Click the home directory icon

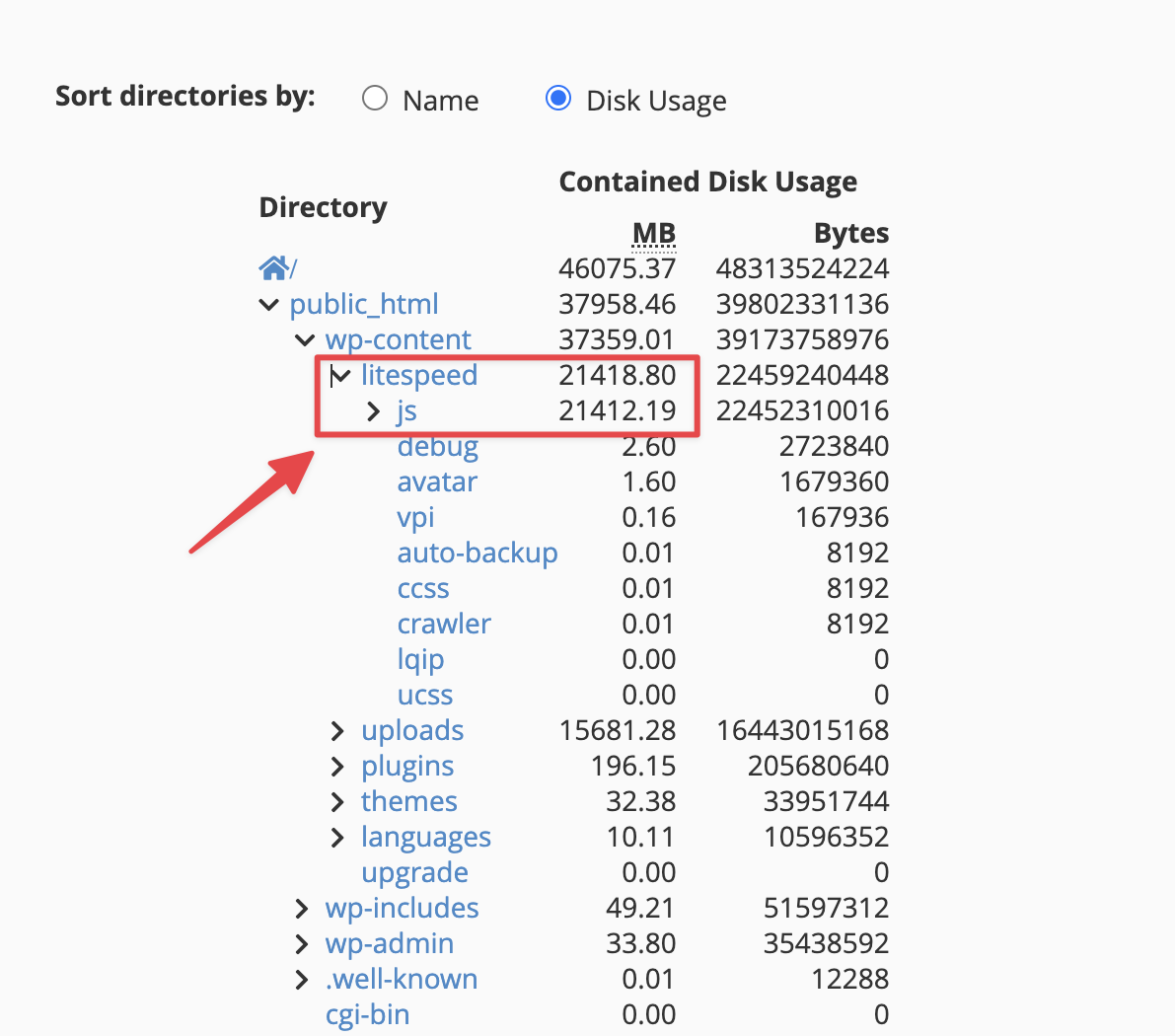point(273,267)
